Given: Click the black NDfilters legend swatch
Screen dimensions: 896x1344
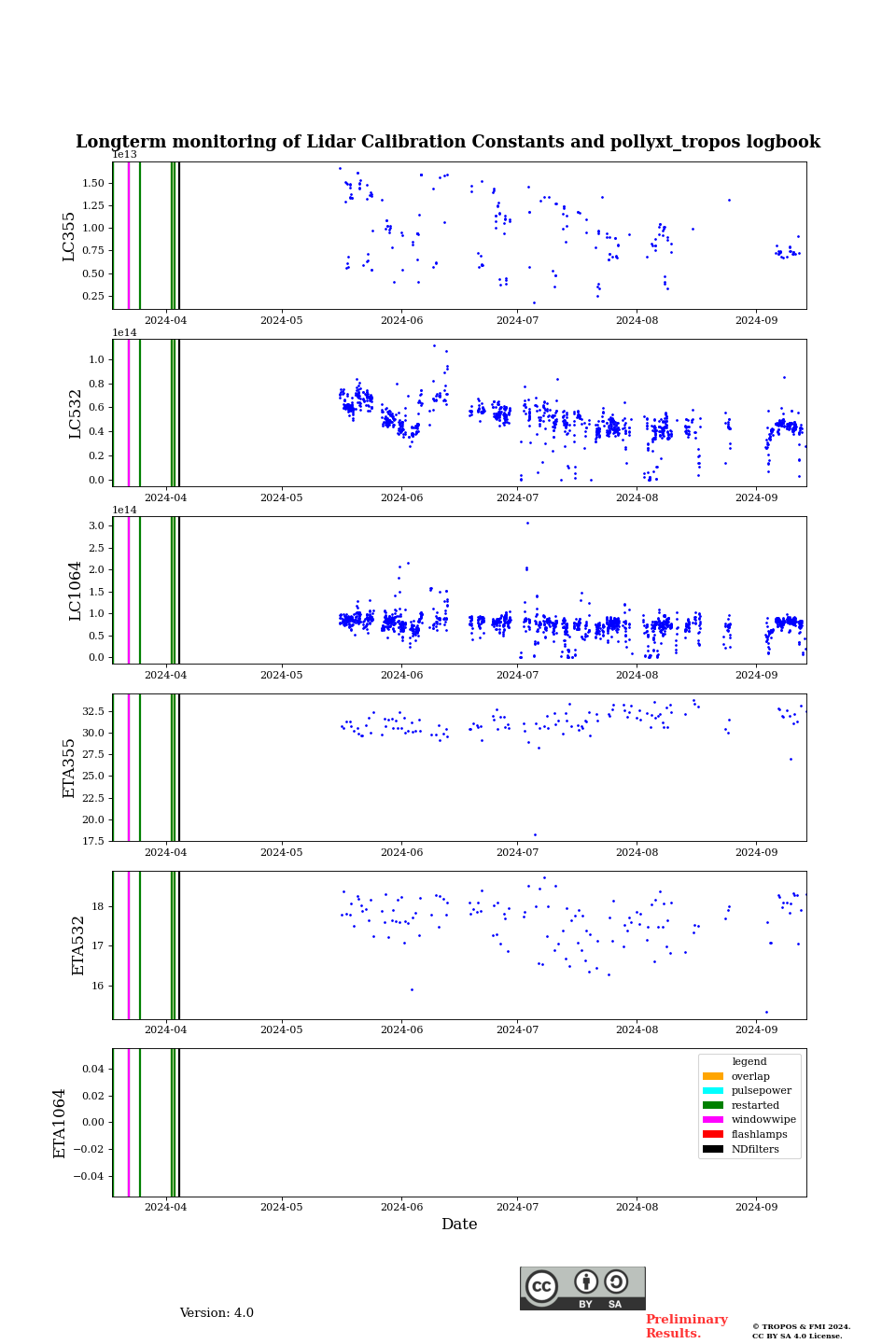Looking at the screenshot, I should [x=713, y=1149].
